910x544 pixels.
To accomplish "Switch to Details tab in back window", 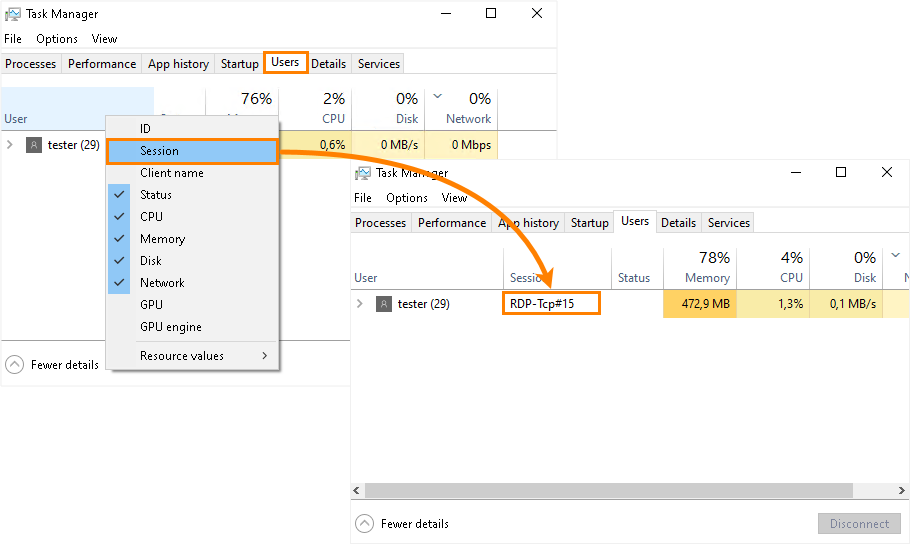I will pos(328,64).
